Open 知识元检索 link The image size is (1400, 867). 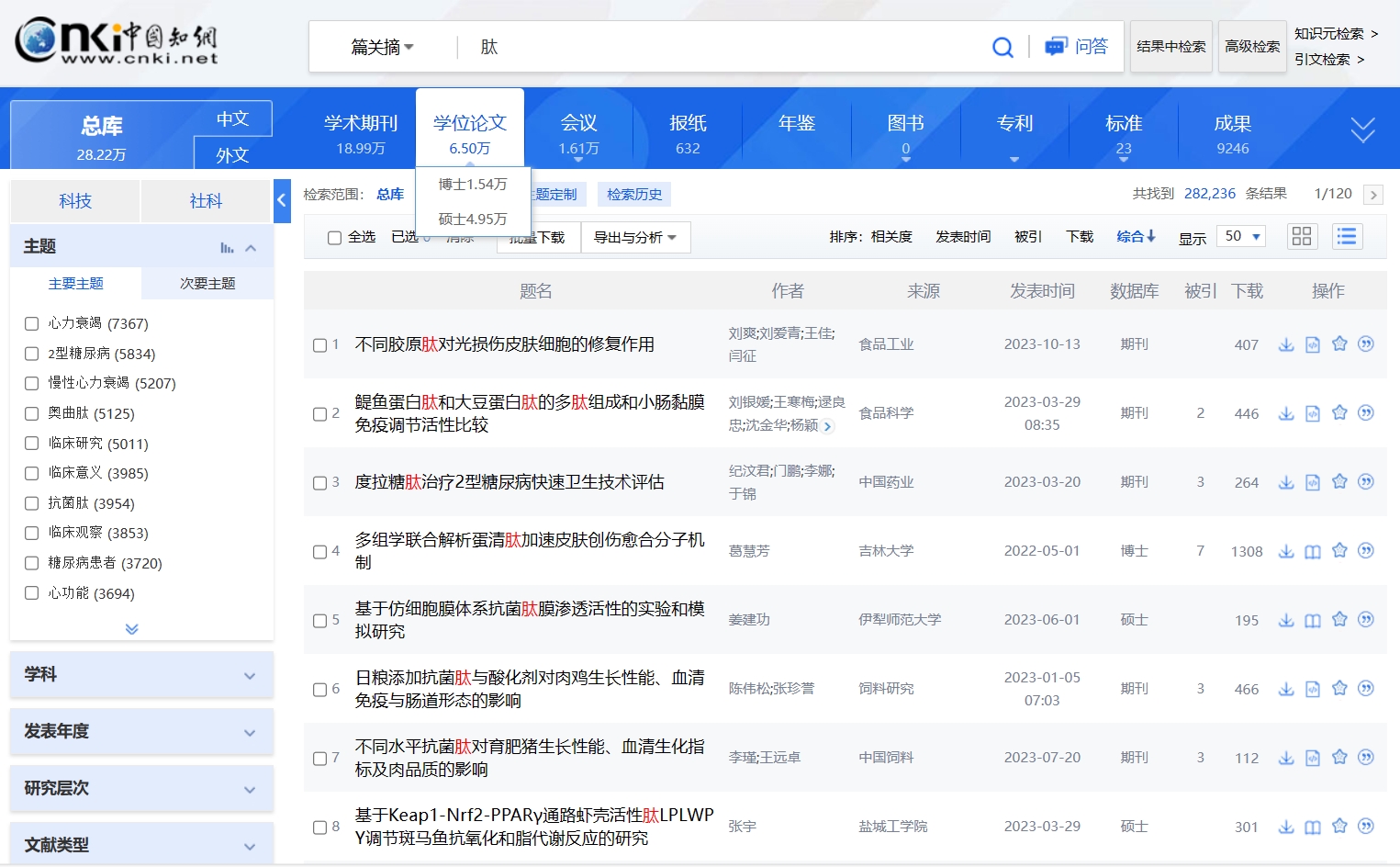[x=1336, y=34]
